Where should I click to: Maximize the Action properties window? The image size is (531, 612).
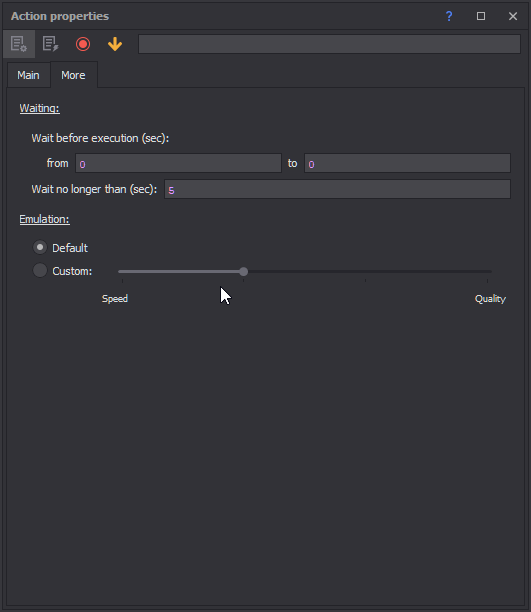coord(481,16)
